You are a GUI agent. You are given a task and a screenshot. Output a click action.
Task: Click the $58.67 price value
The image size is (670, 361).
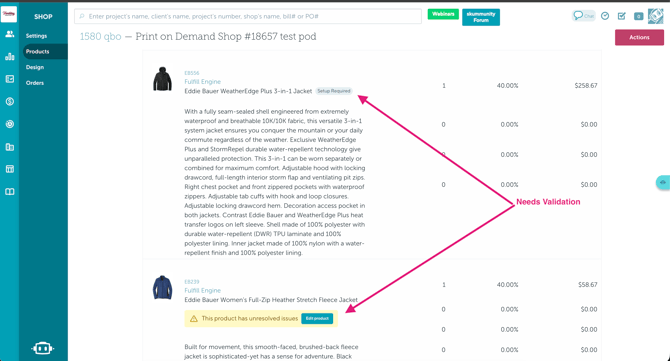tap(588, 285)
